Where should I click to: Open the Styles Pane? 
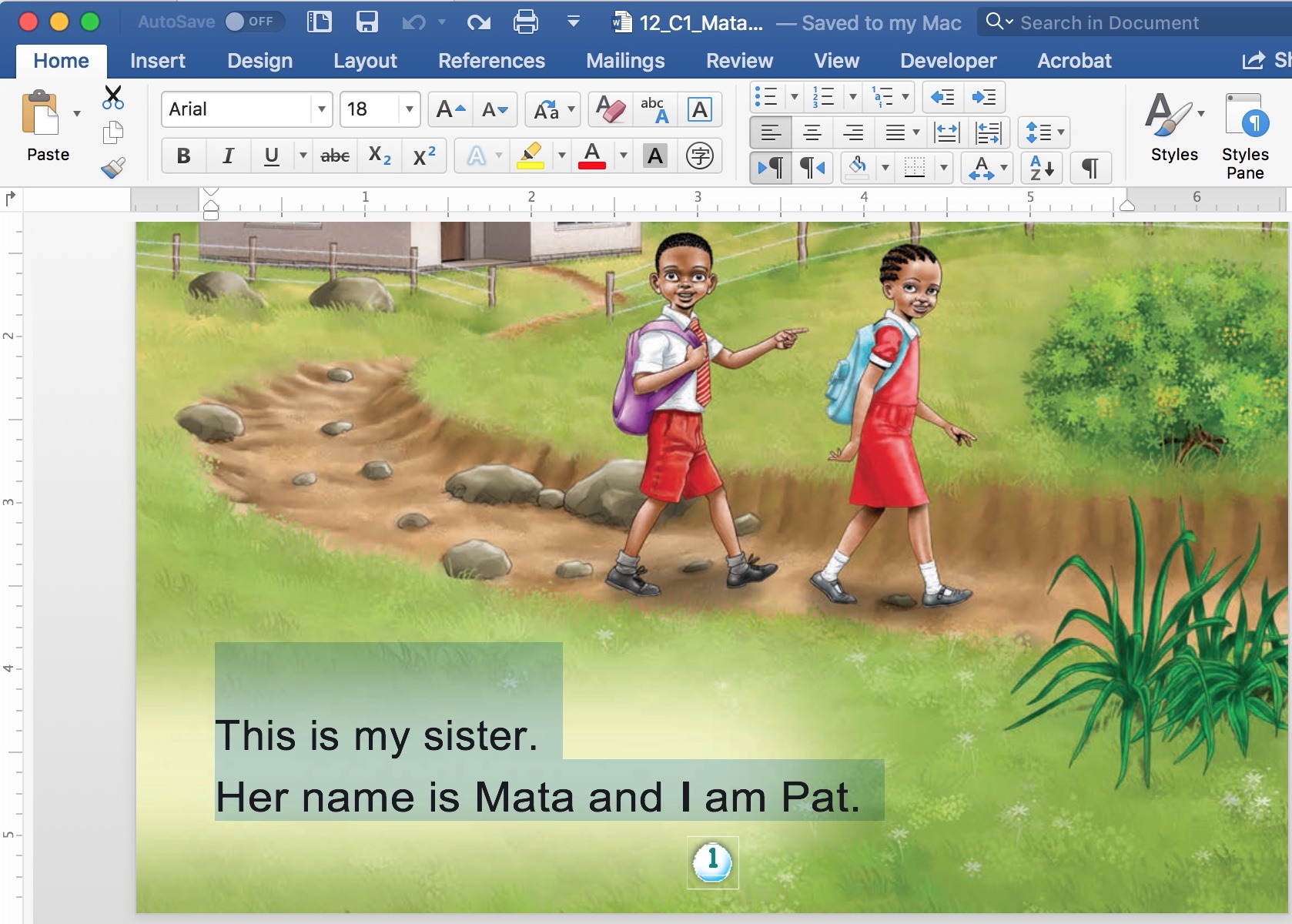[x=1245, y=136]
